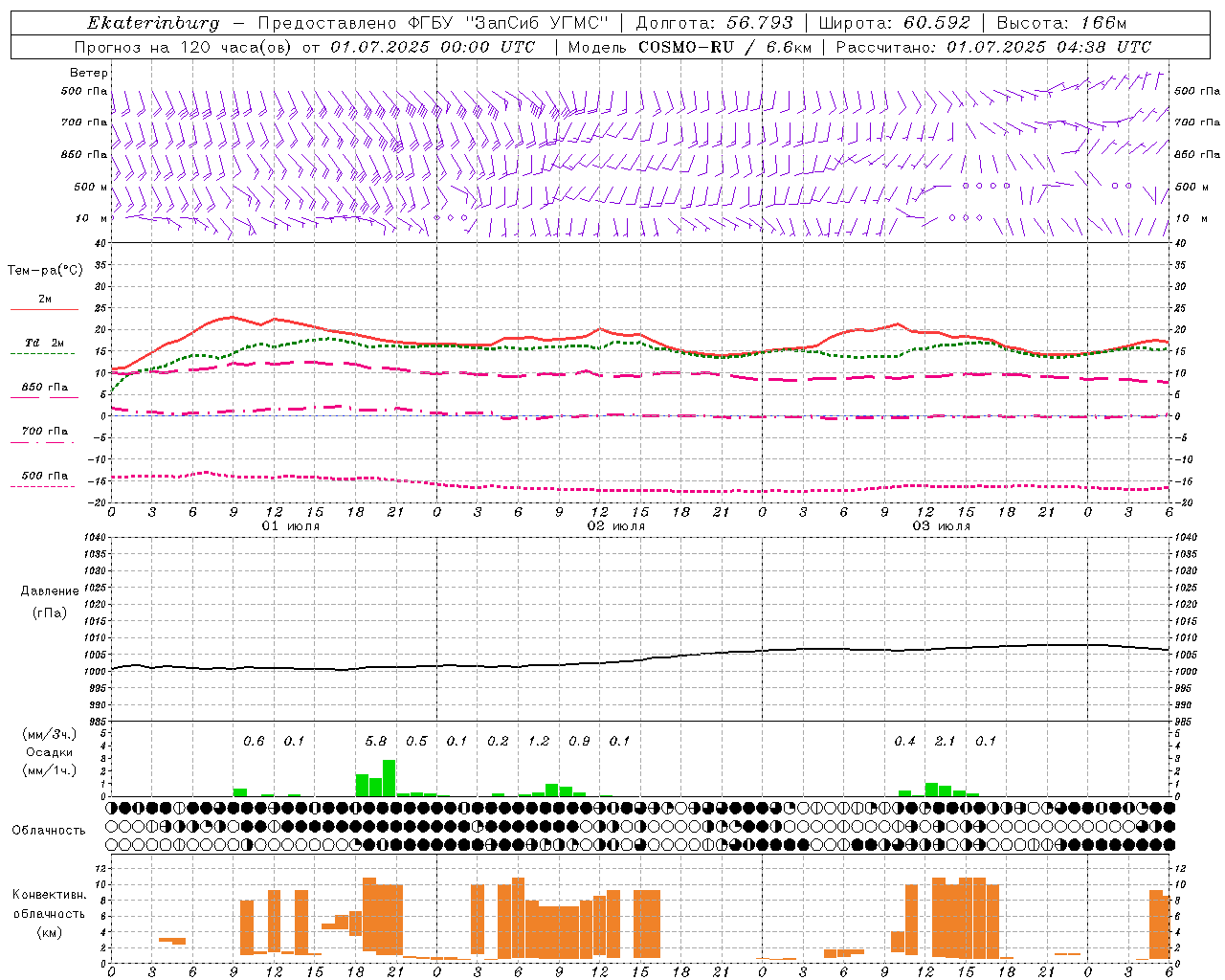This screenshot has width=1225, height=980.
Task: Select the Td 2м dew point legend entry
Action: click(x=45, y=343)
